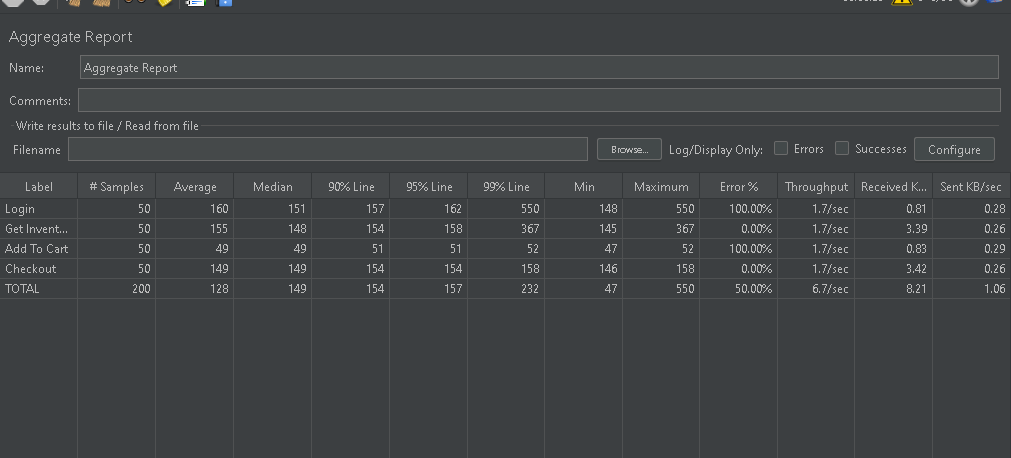Click Checkout's Min value 146
This screenshot has height=458, width=1011.
point(607,268)
